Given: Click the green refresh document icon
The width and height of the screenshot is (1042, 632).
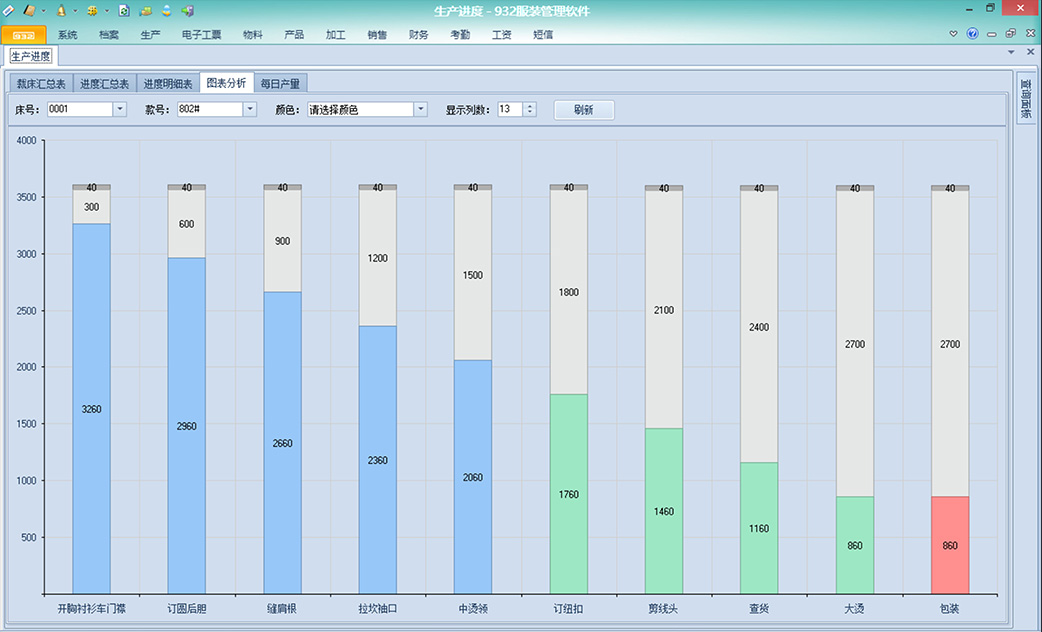Looking at the screenshot, I should (124, 10).
